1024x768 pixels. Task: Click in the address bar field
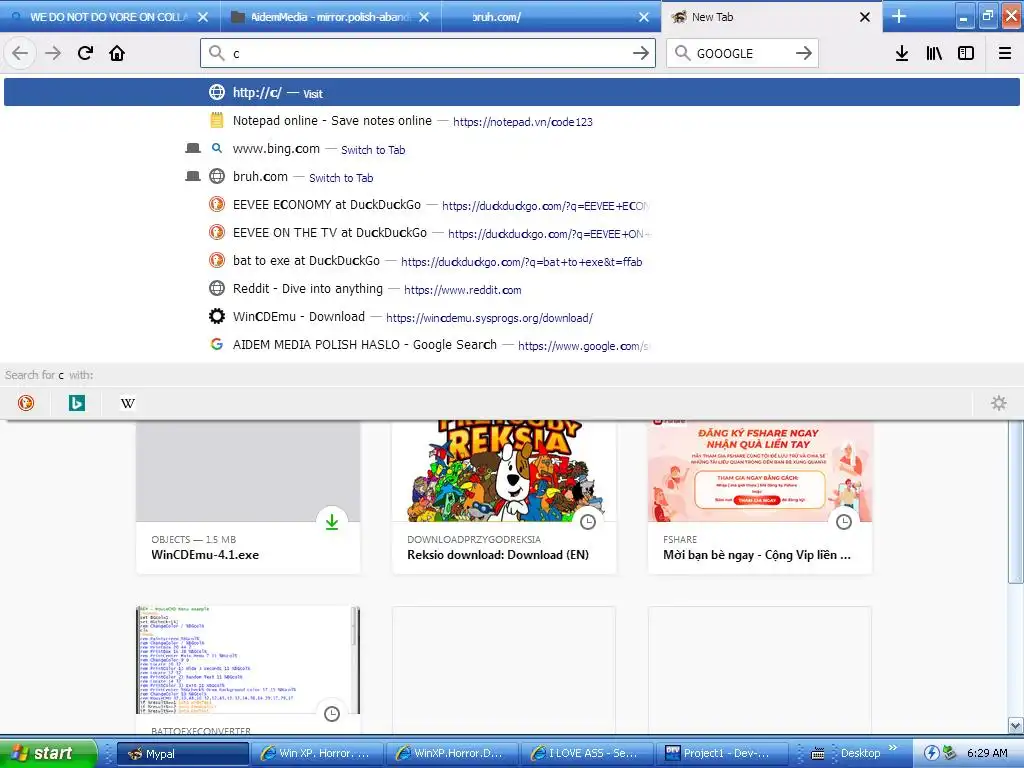pyautogui.click(x=428, y=53)
